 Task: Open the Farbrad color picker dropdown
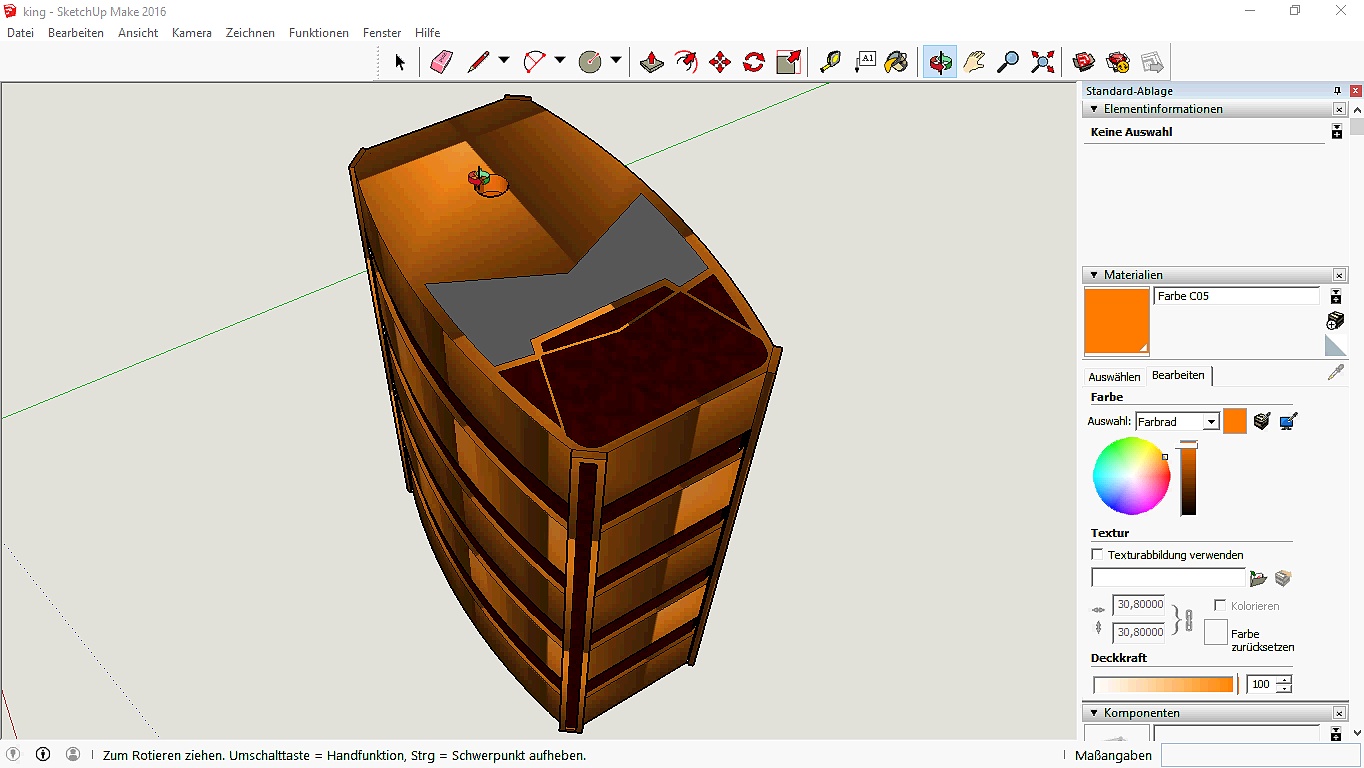[x=1211, y=422]
